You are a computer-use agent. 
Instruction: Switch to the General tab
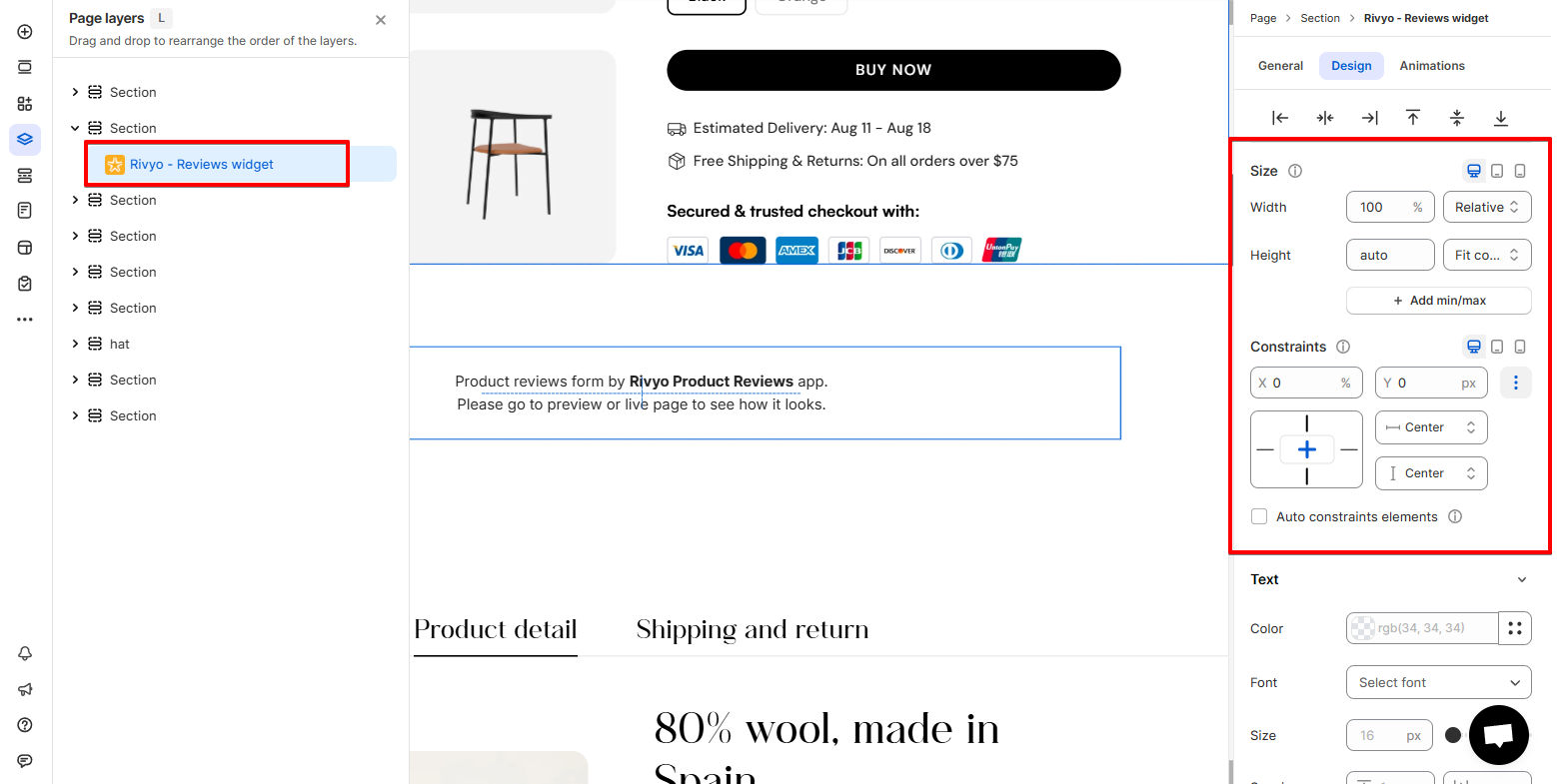[1280, 66]
